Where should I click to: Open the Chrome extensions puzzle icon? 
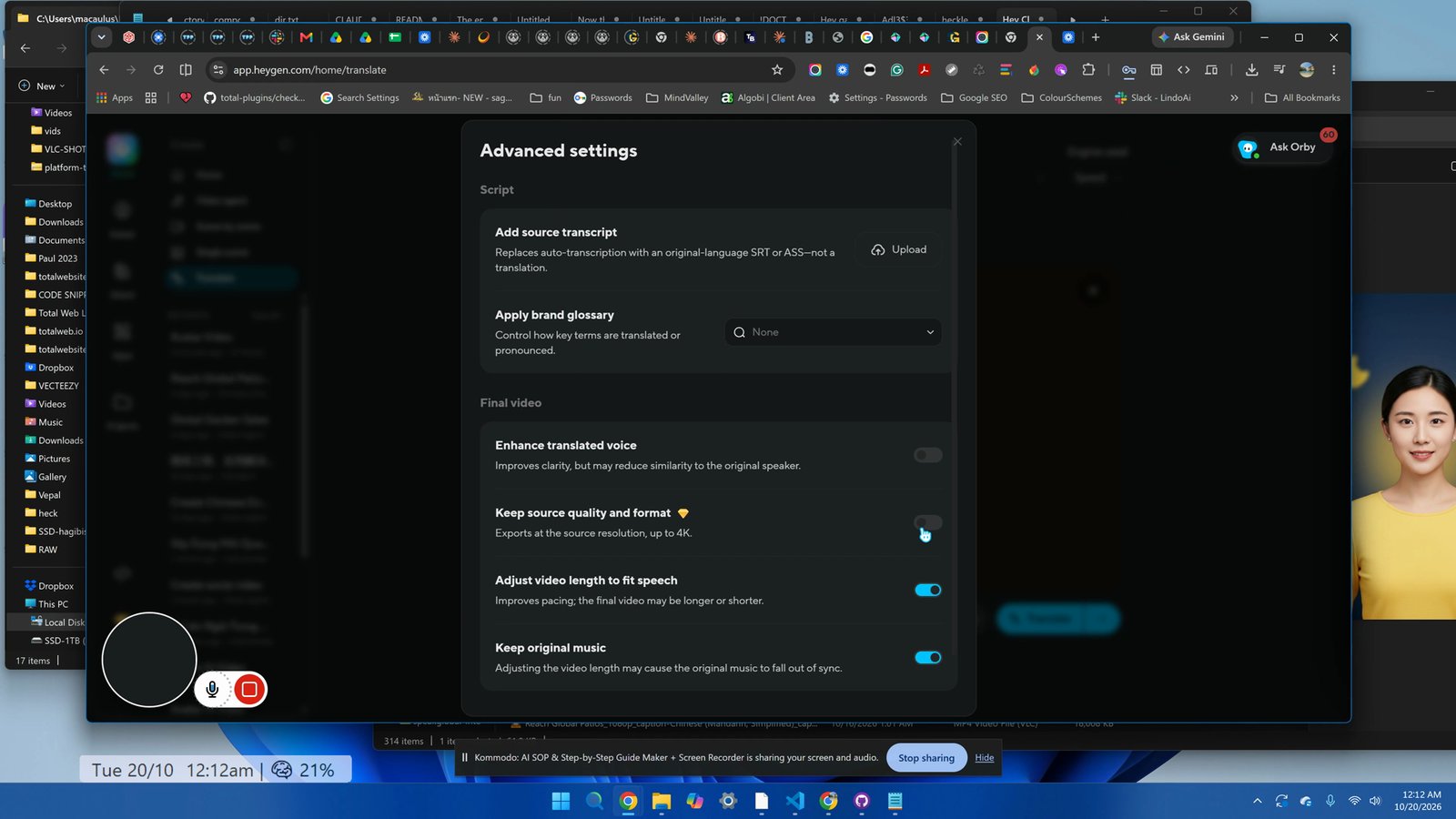[1088, 70]
